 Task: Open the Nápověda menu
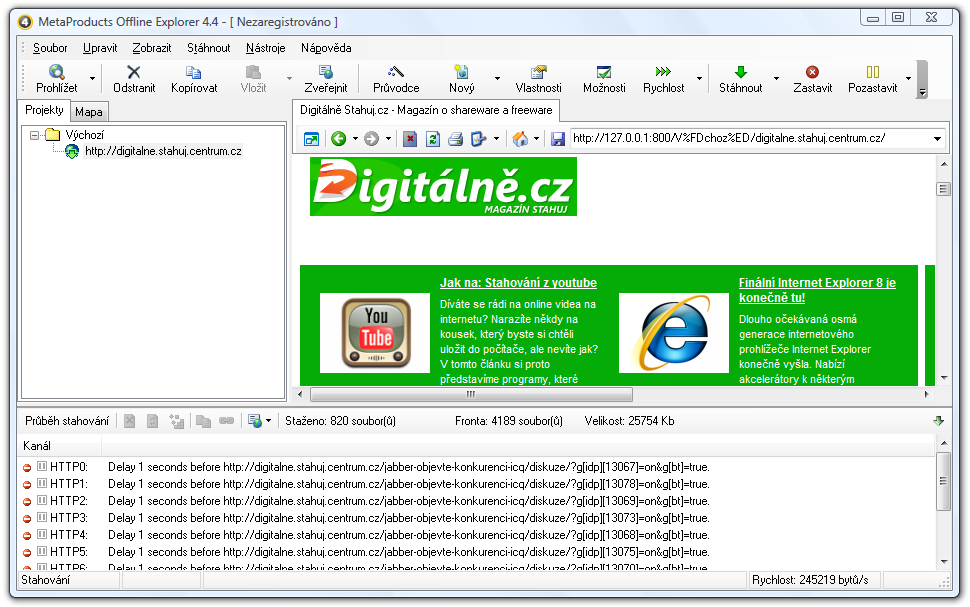(x=326, y=48)
